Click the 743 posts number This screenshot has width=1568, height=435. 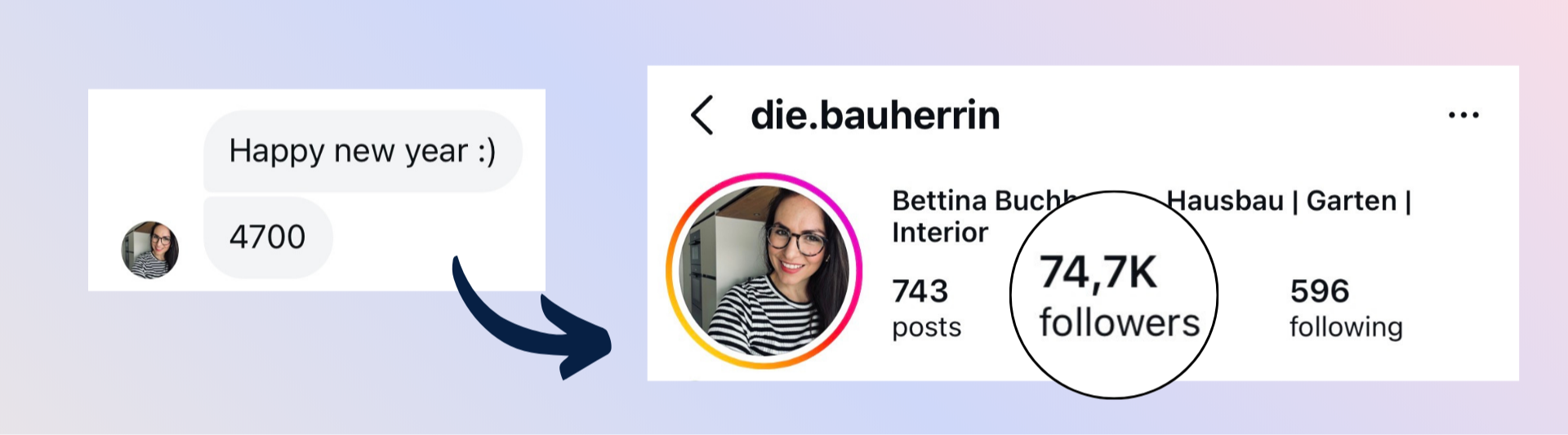(x=920, y=291)
